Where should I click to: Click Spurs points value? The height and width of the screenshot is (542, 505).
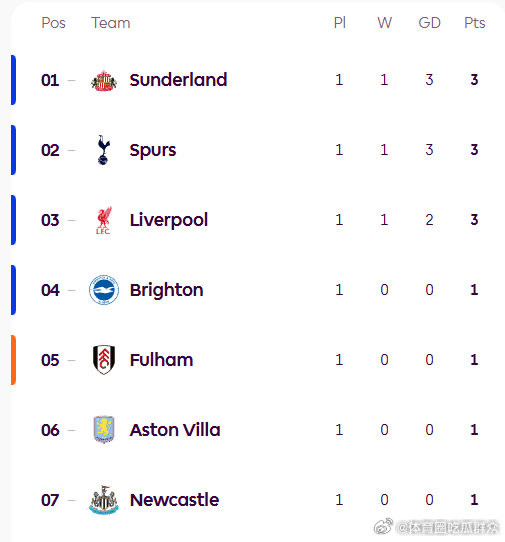[x=474, y=150]
